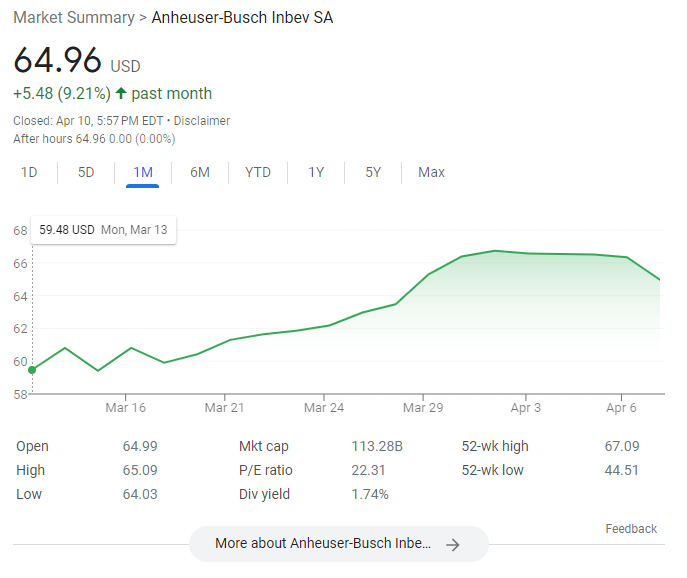
Task: Click the arrow icon on More about button
Action: pyautogui.click(x=453, y=545)
